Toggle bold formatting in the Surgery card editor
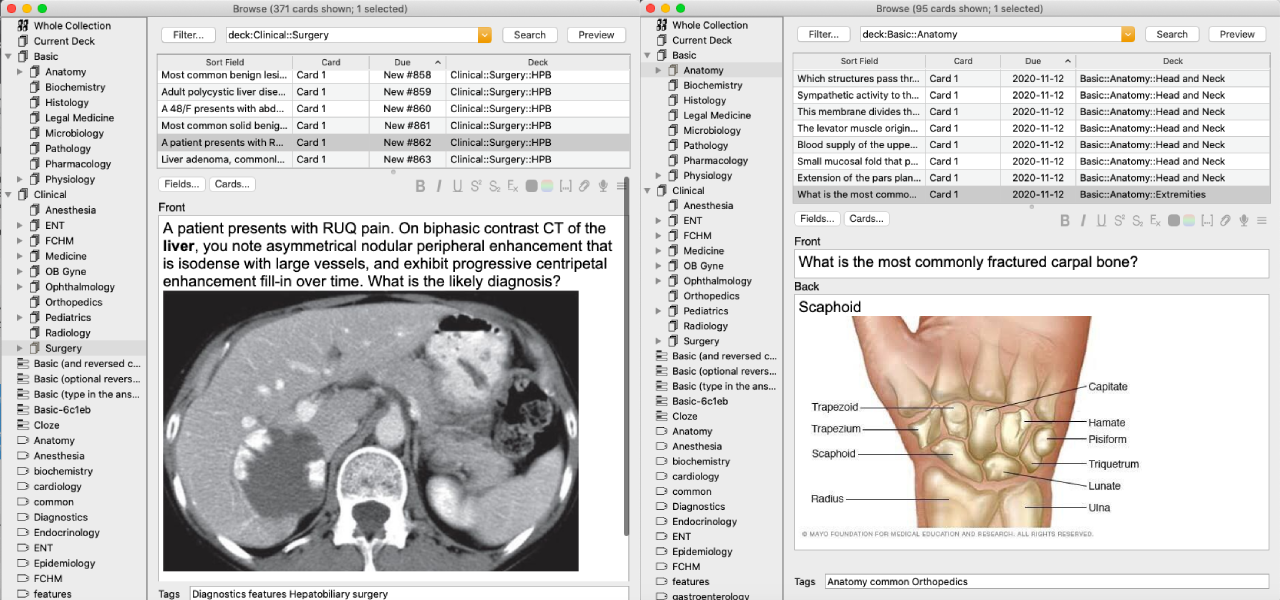The width and height of the screenshot is (1280, 600). pyautogui.click(x=421, y=186)
